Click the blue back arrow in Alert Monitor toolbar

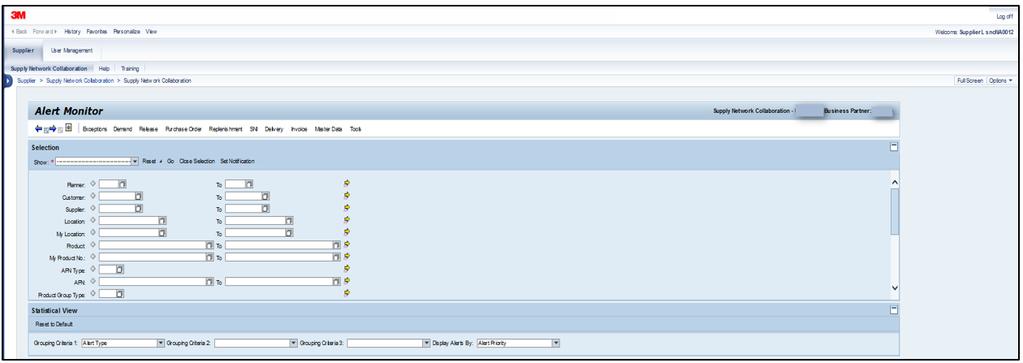tap(38, 129)
